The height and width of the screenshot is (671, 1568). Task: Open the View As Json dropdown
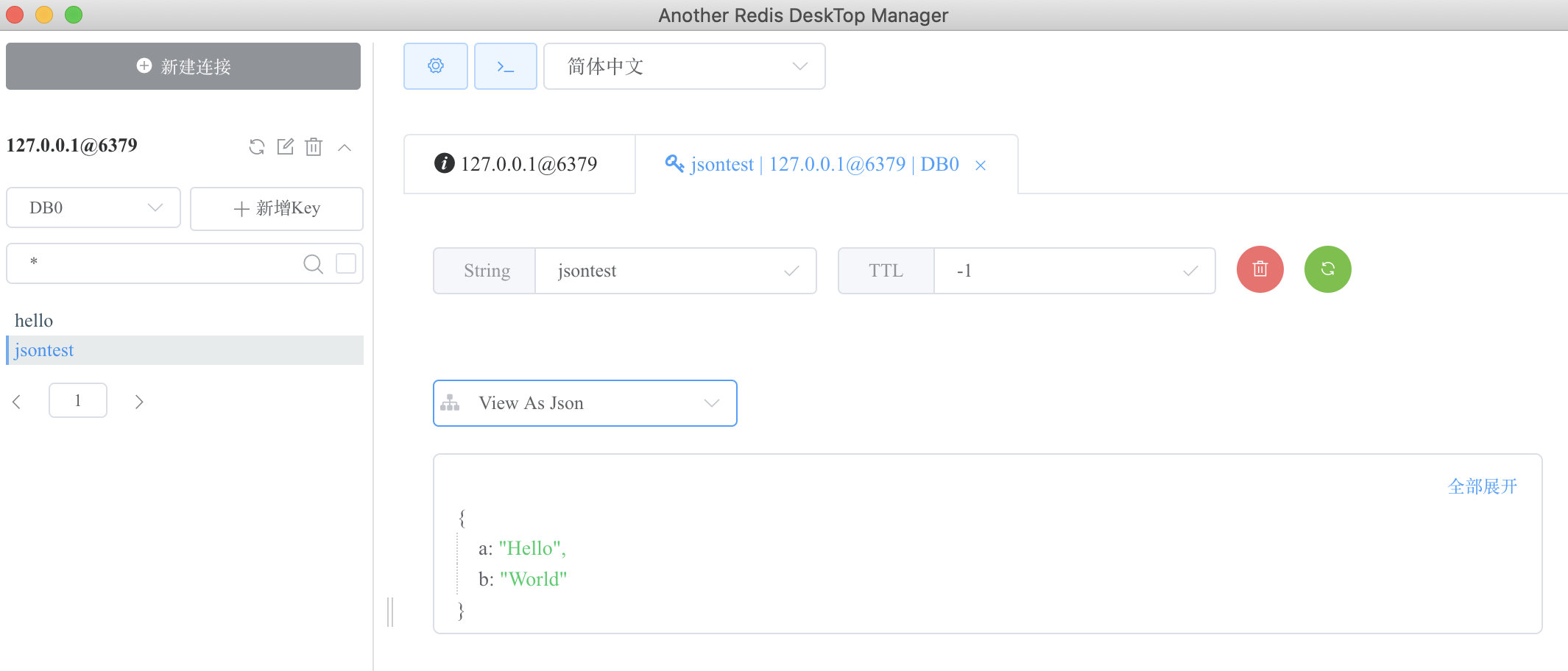585,403
